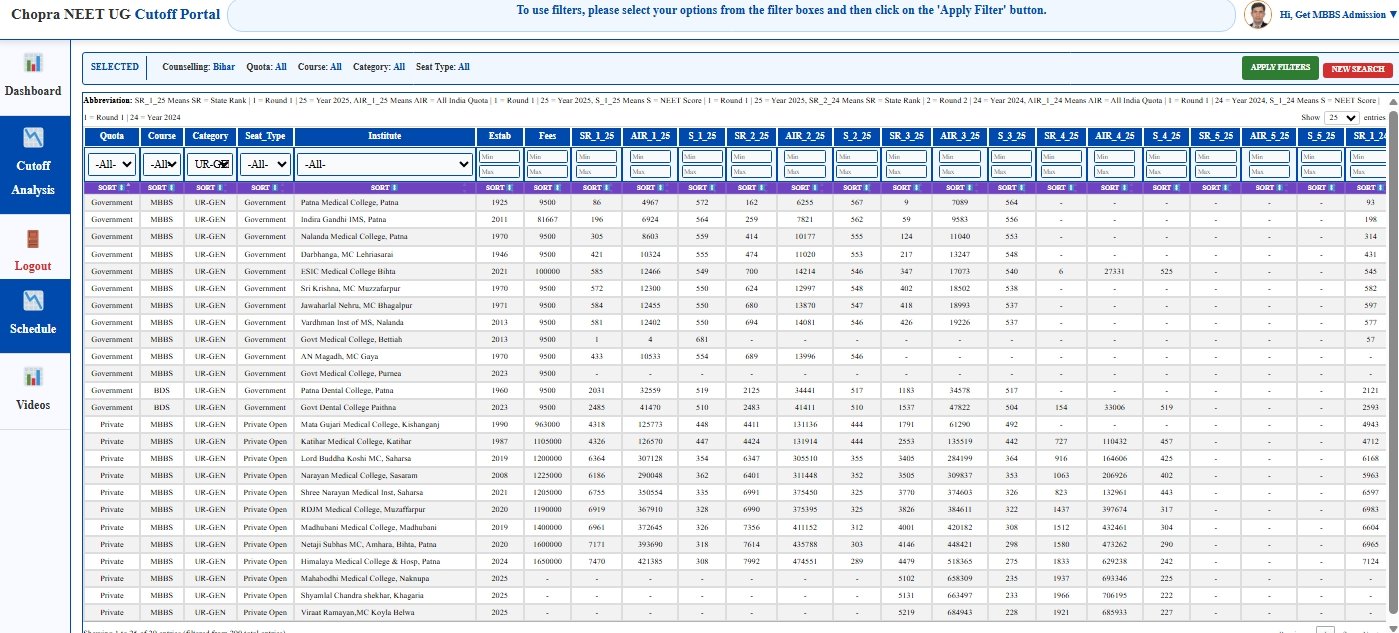The height and width of the screenshot is (633, 1399).
Task: Open the Institute filter dropdown
Action: [x=385, y=164]
